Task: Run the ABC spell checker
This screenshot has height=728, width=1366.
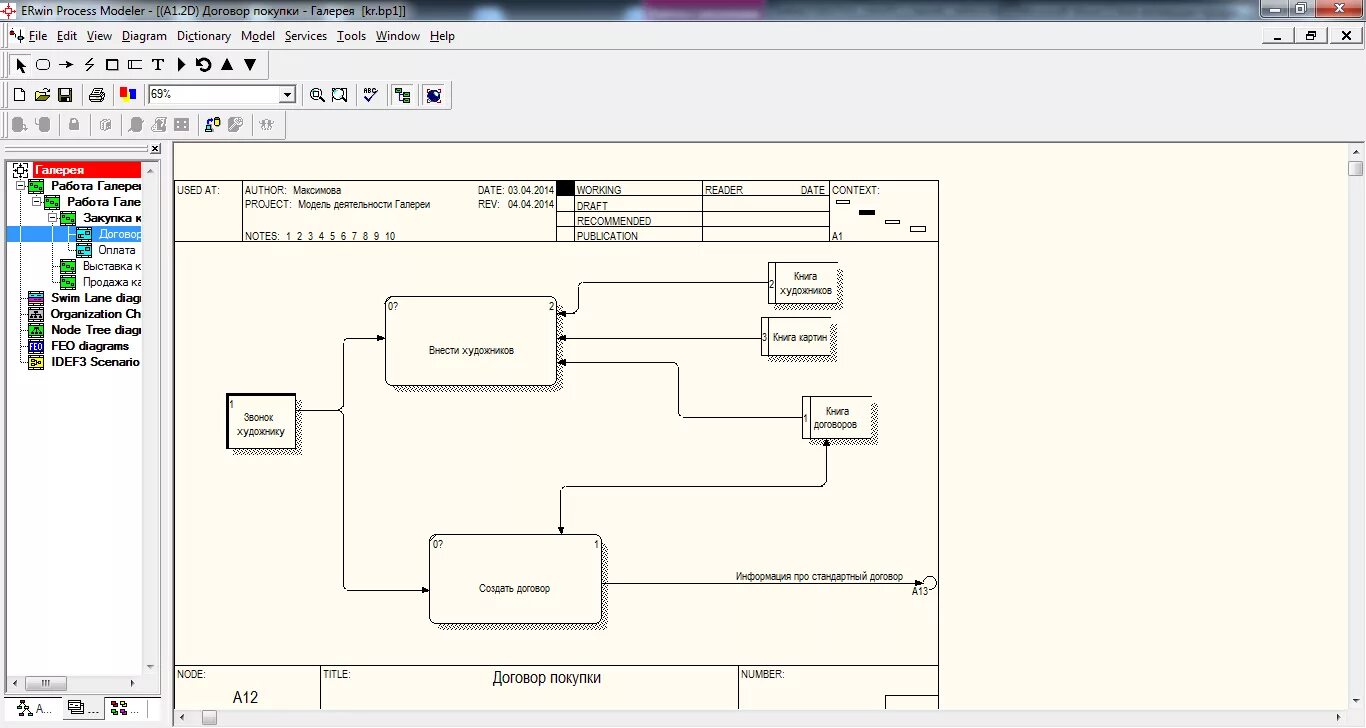Action: tap(371, 95)
